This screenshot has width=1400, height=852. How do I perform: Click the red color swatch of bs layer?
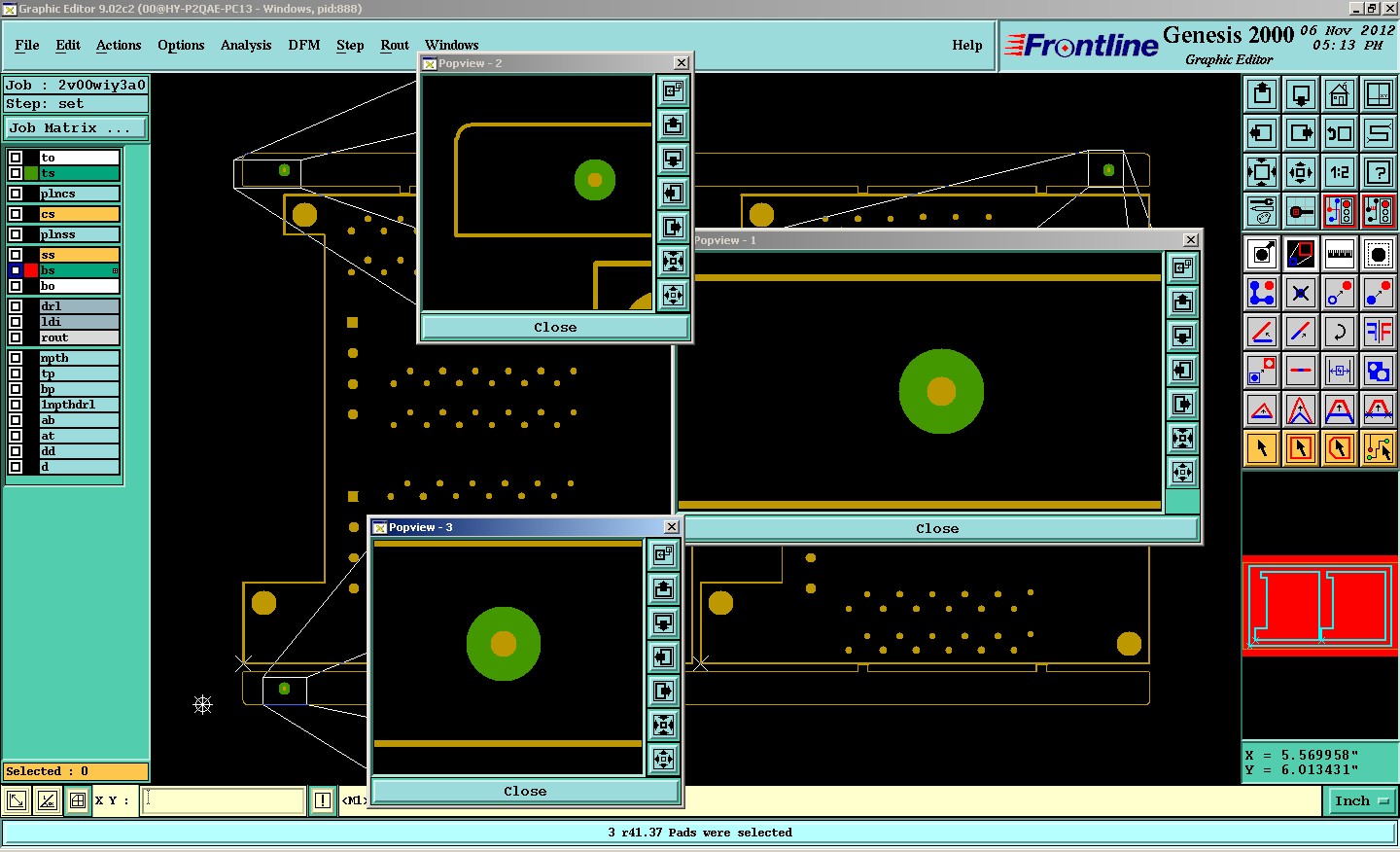click(31, 270)
